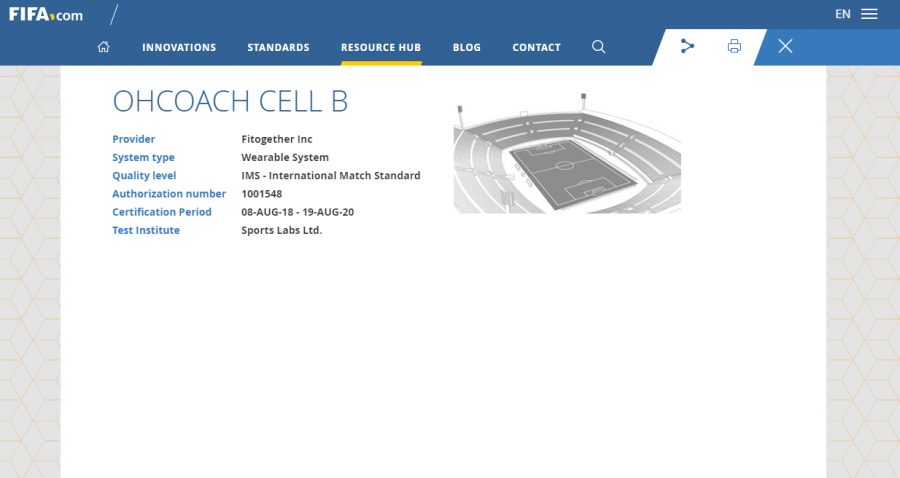Viewport: 900px width, 478px height.
Task: Open the Contact page
Action: pyautogui.click(x=536, y=47)
